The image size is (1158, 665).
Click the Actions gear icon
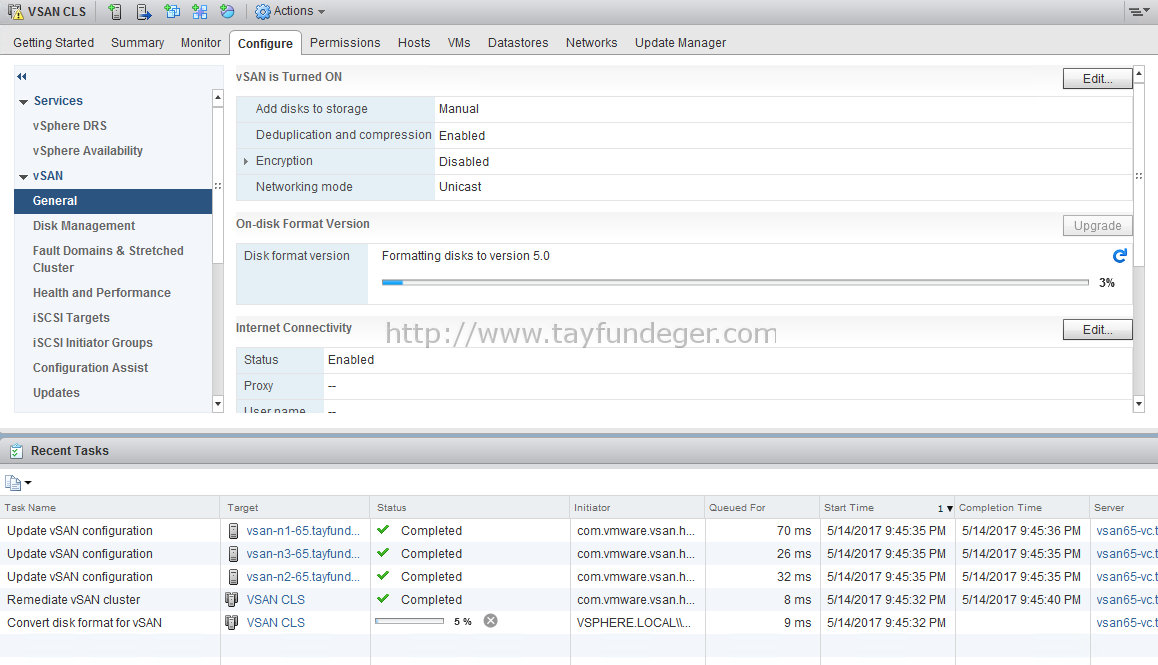(263, 11)
